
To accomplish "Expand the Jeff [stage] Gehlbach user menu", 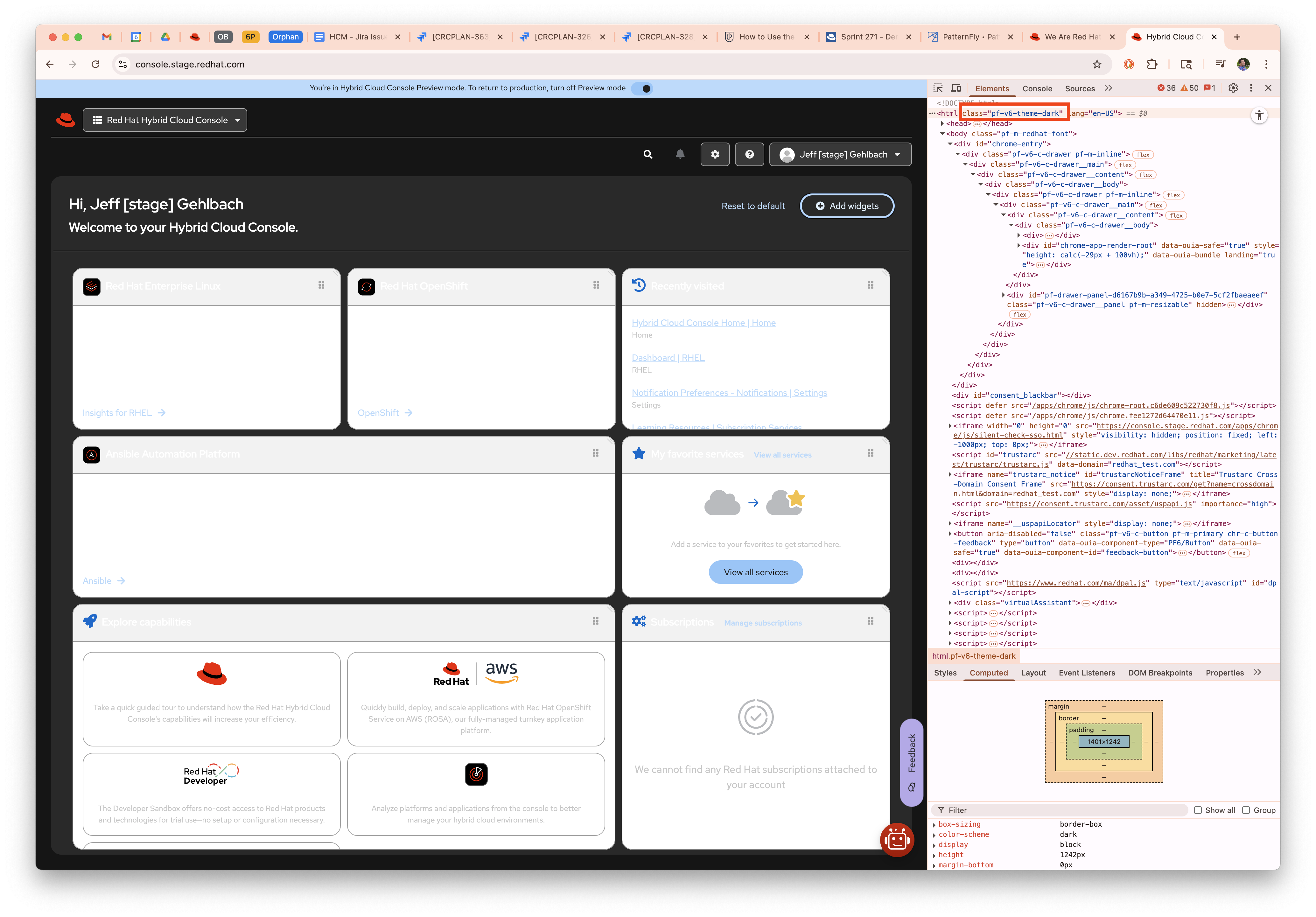I will click(840, 154).
